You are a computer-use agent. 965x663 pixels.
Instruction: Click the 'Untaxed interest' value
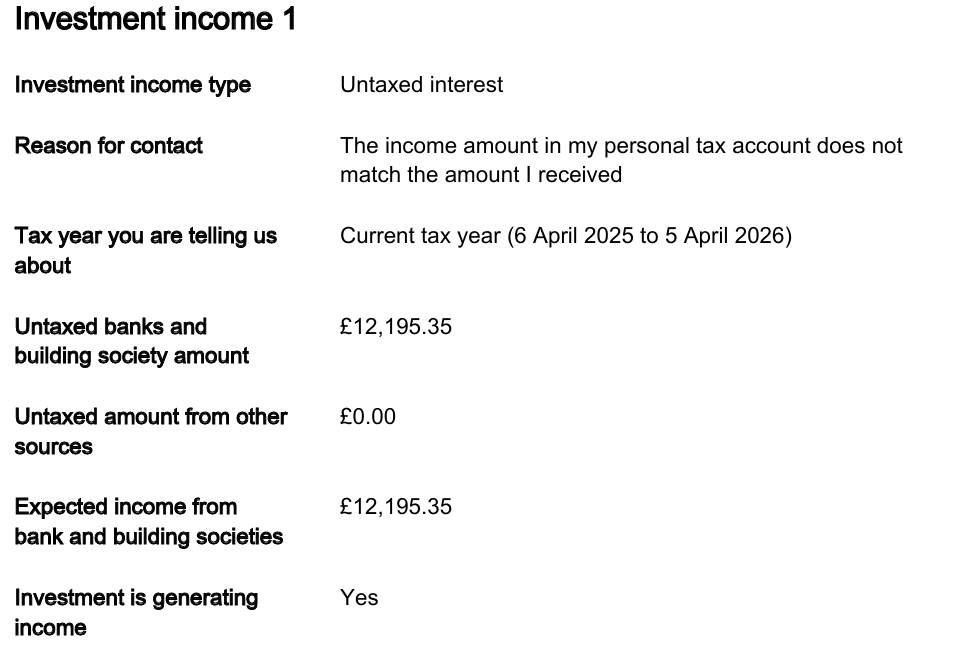pos(422,84)
